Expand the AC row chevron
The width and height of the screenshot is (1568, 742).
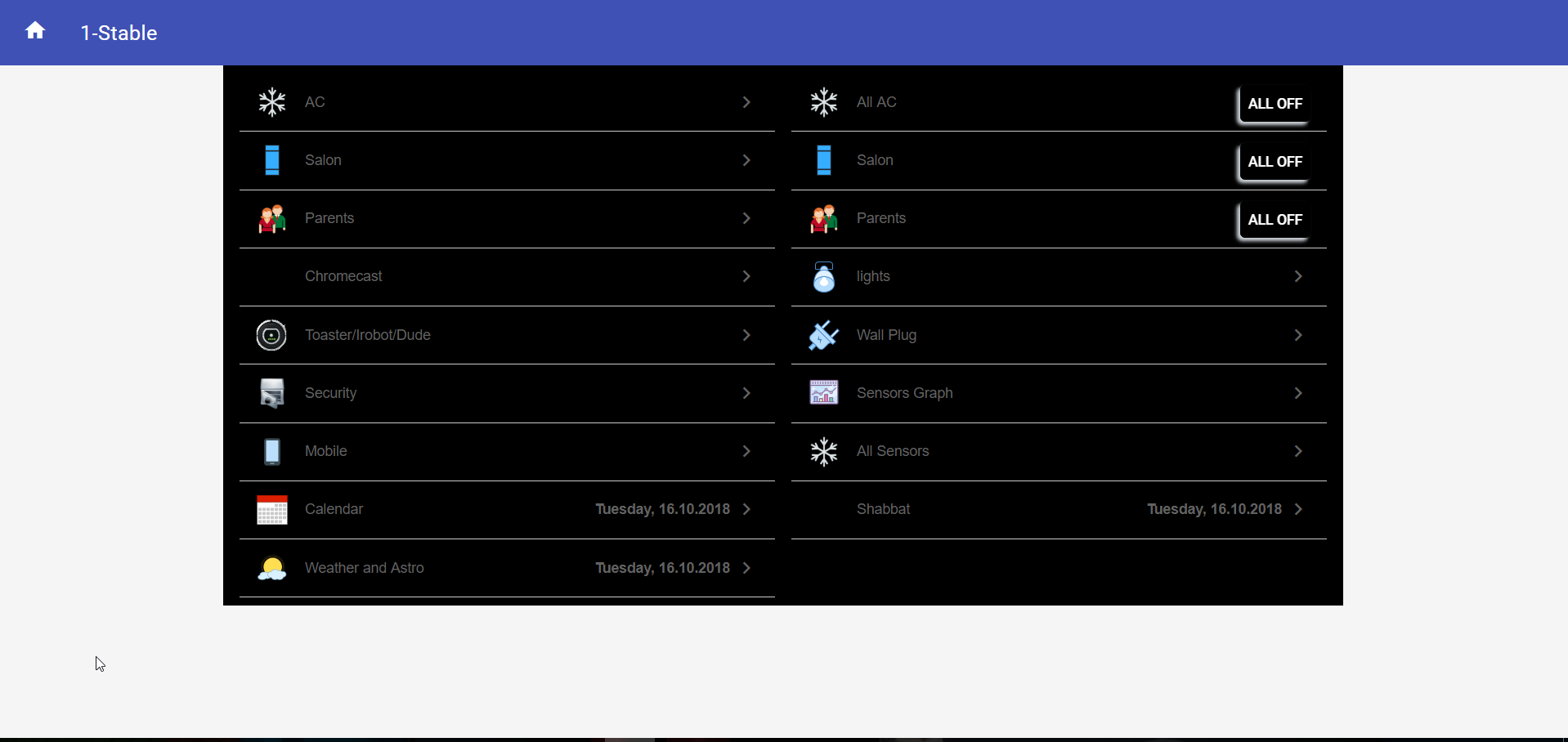pos(746,102)
